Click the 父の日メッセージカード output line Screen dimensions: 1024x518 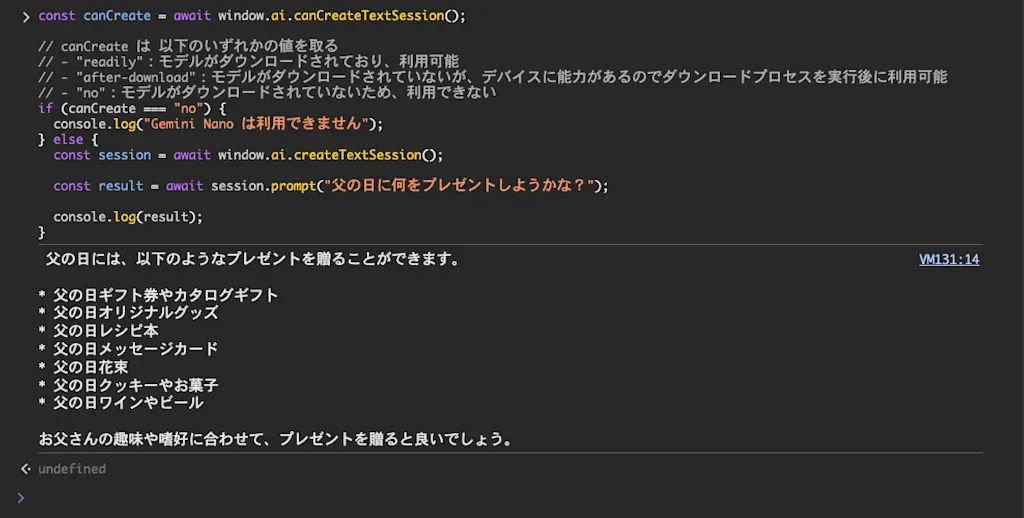click(128, 349)
